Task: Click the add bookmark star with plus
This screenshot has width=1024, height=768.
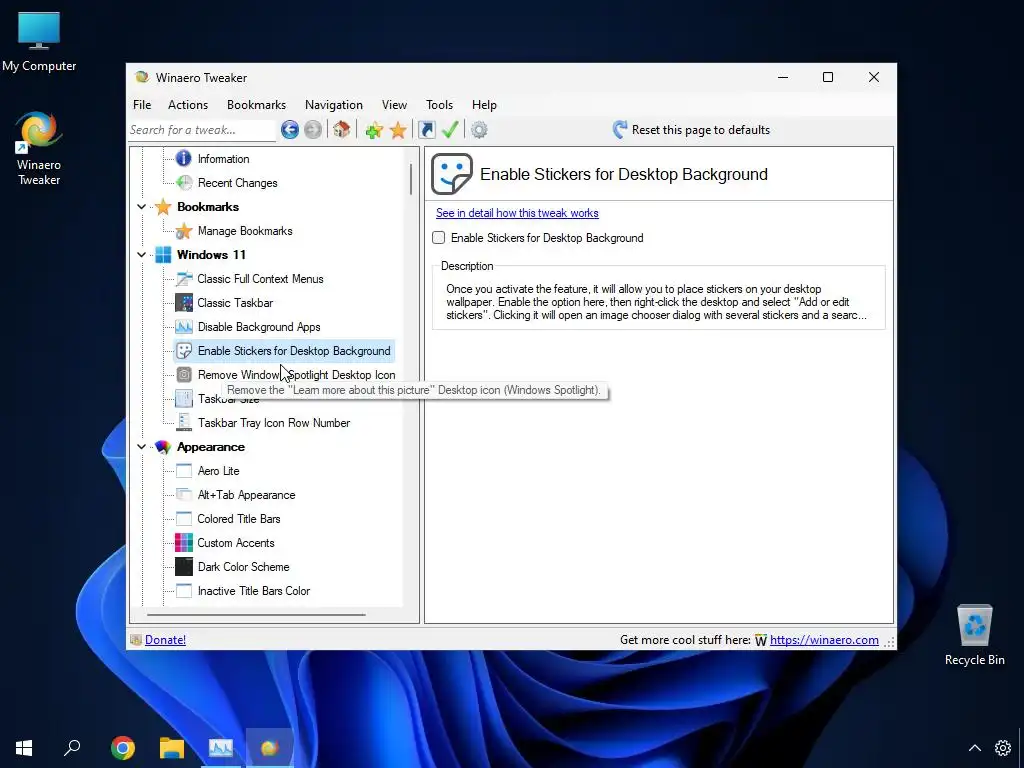Action: [x=374, y=131]
